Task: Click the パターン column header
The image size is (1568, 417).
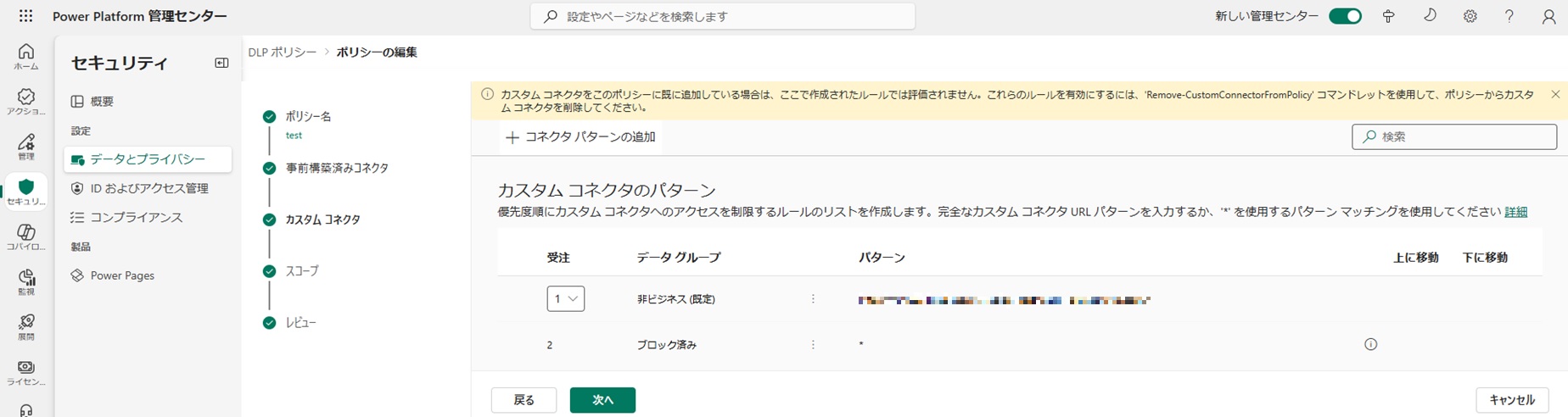Action: point(882,258)
